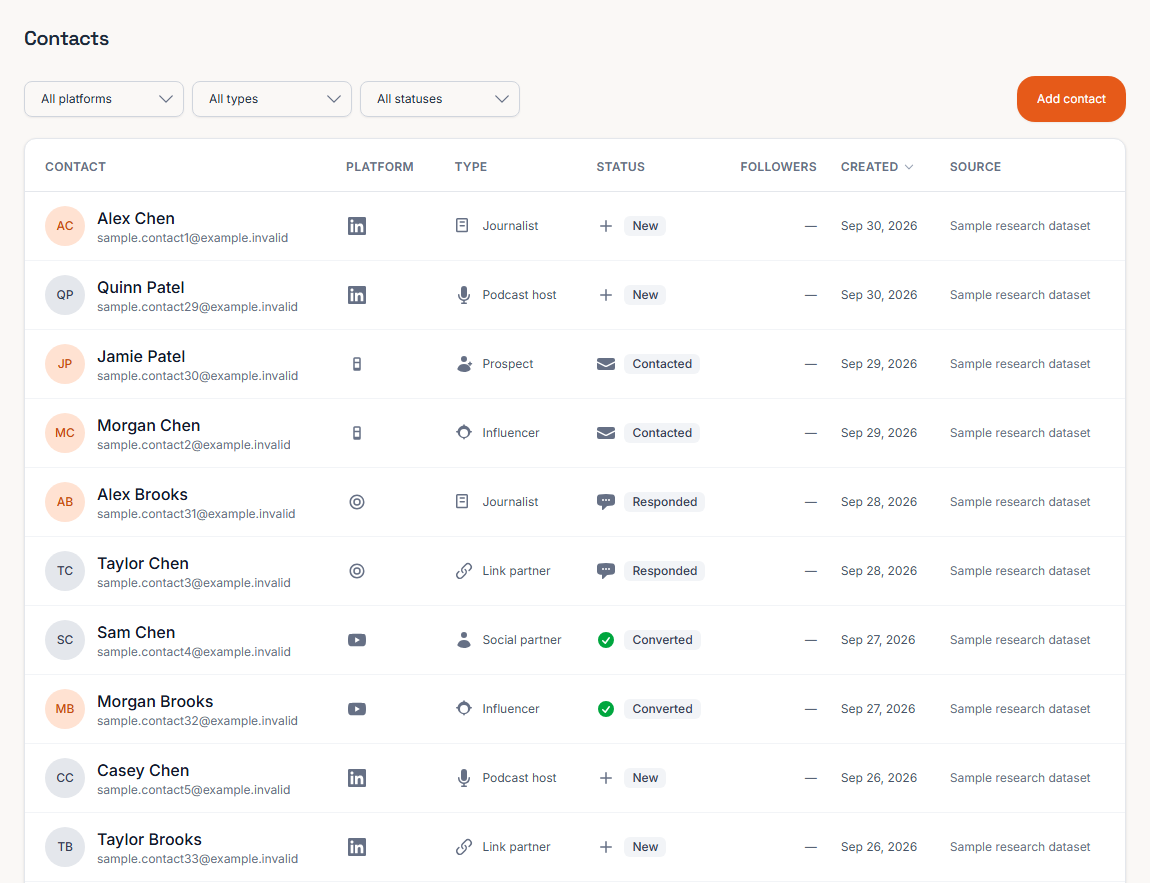Click speech bubble icon for Taylor Chen
Viewport: 1150px width, 883px height.
[606, 571]
